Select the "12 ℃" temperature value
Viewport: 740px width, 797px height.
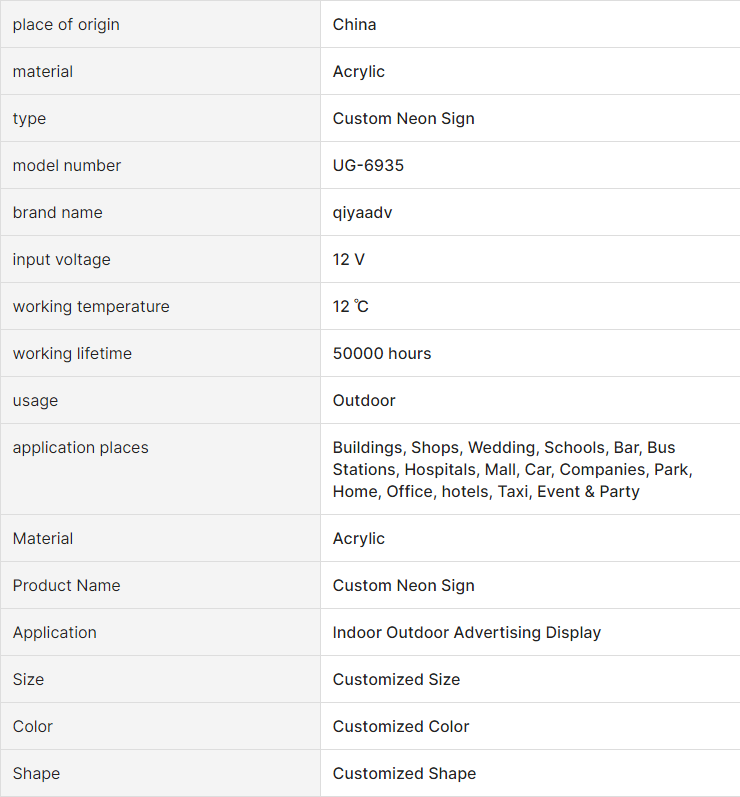point(351,306)
